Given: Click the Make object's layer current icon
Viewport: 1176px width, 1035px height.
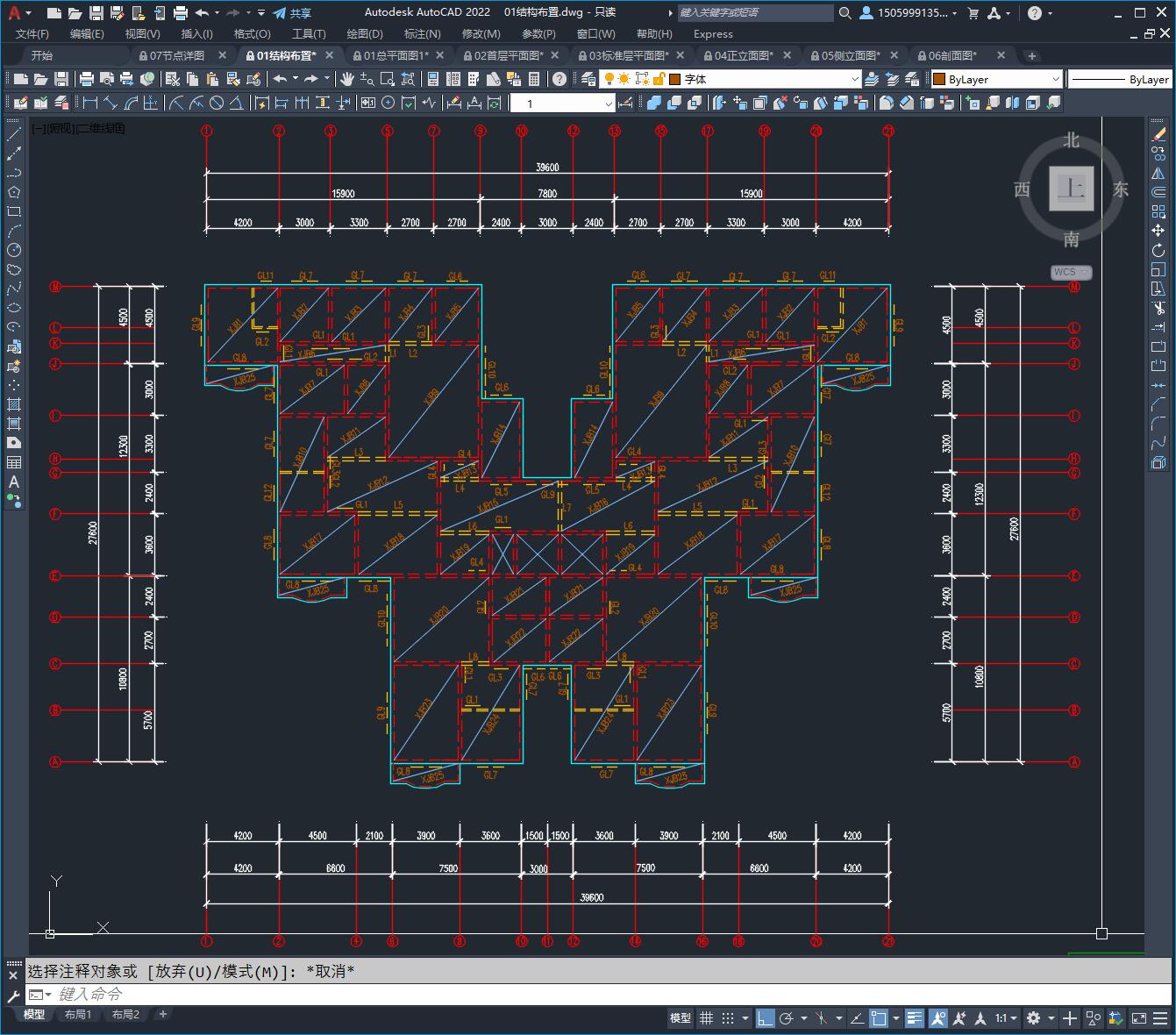Looking at the screenshot, I should [872, 79].
